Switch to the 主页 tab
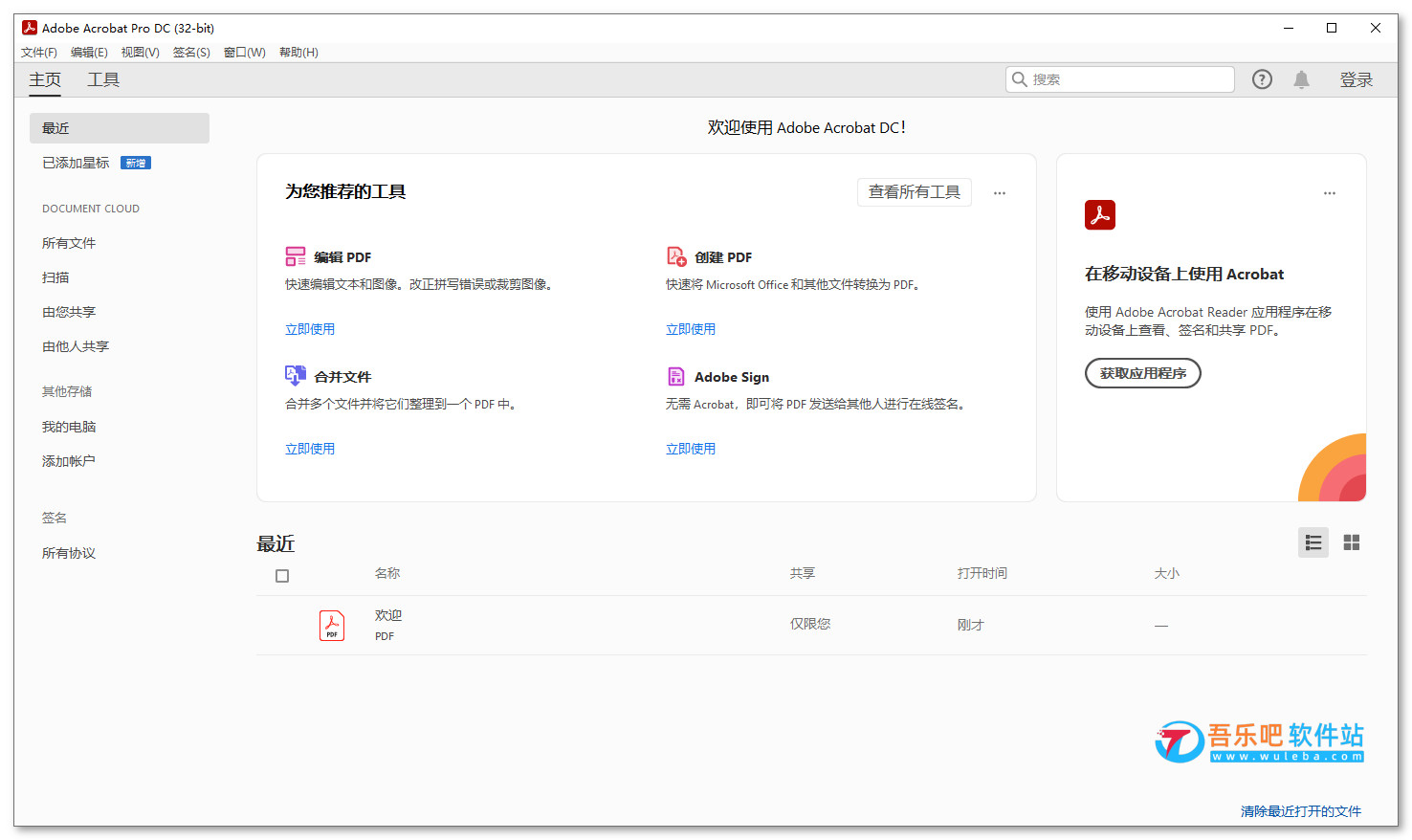This screenshot has width=1412, height=840. [45, 79]
